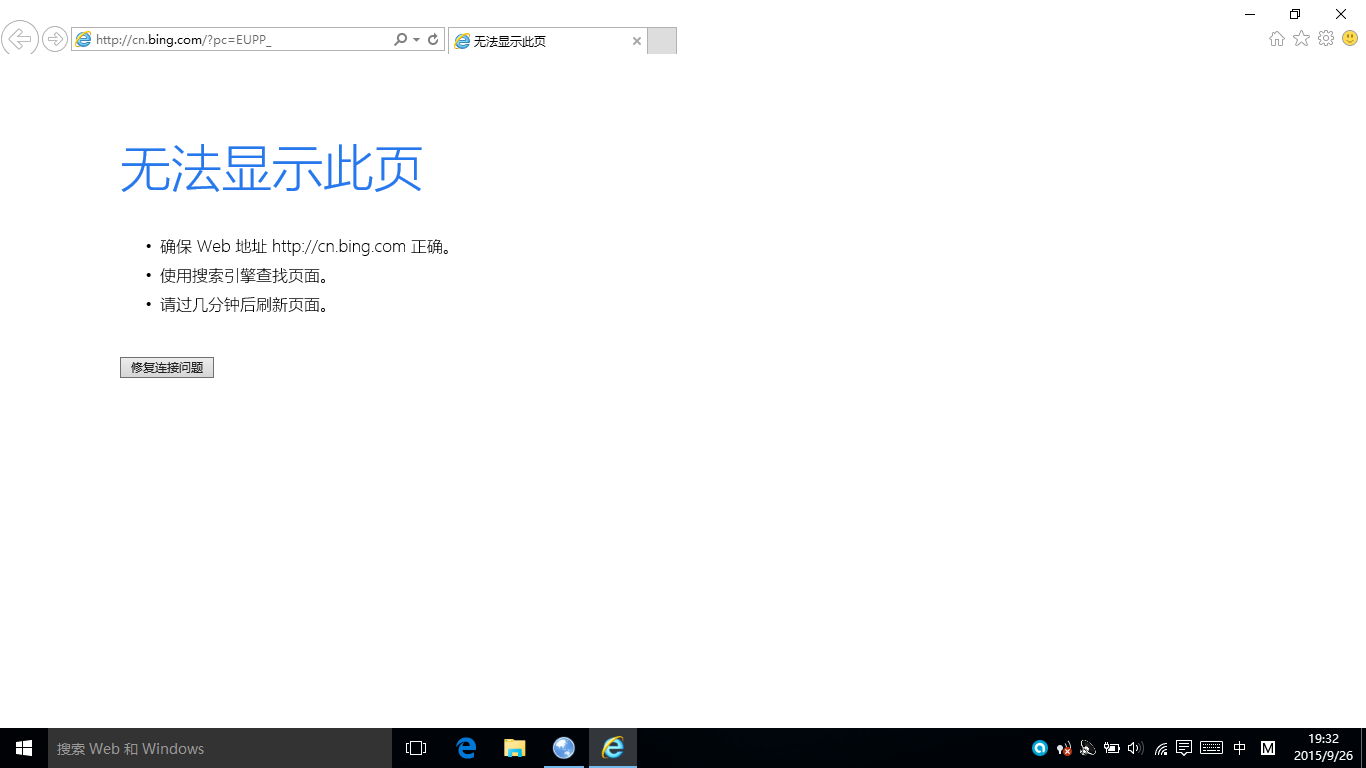Image resolution: width=1366 pixels, height=768 pixels.
Task: Click into the URL address field
Action: click(x=240, y=40)
